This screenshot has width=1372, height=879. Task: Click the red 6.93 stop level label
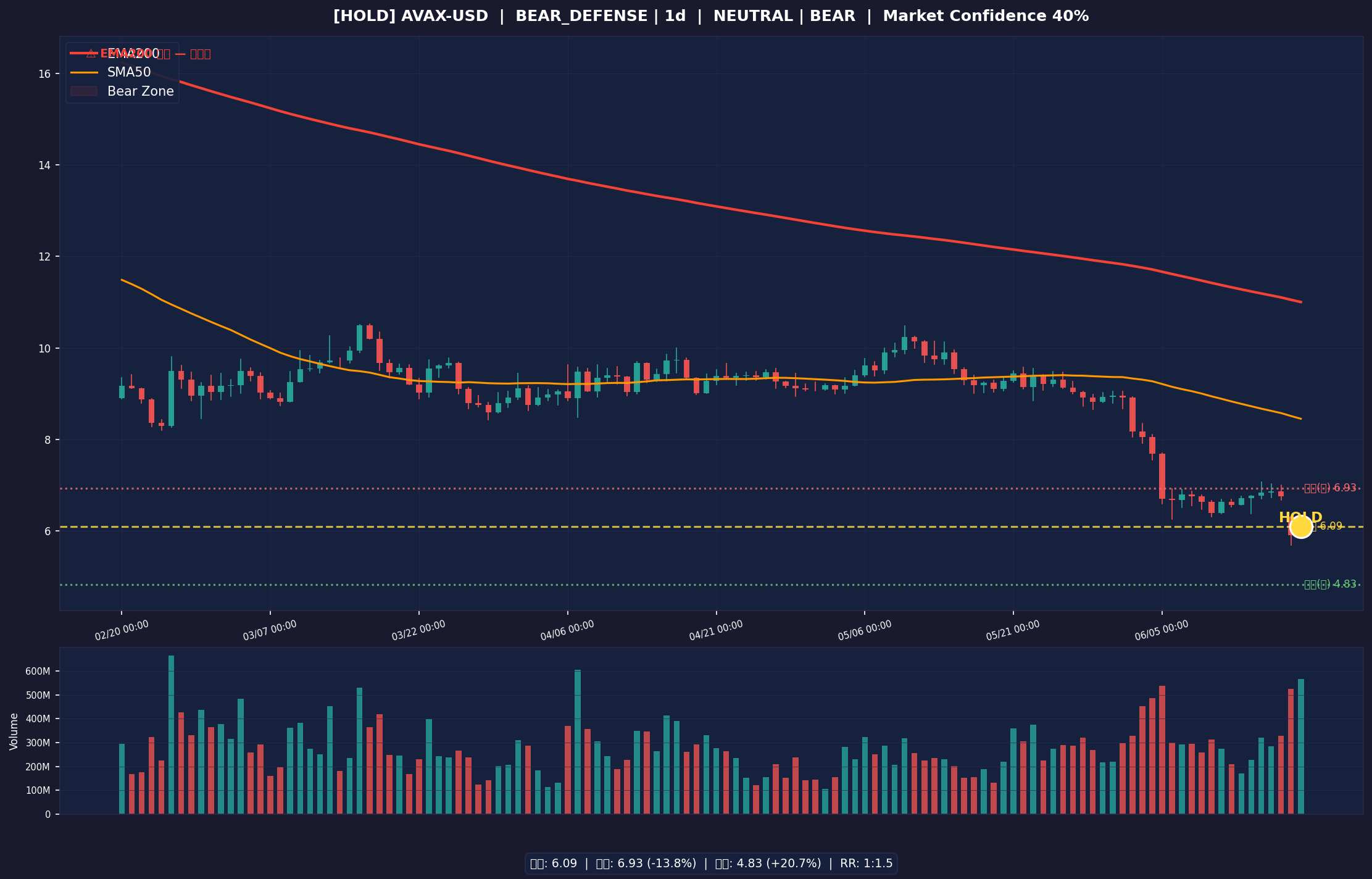coord(1330,488)
